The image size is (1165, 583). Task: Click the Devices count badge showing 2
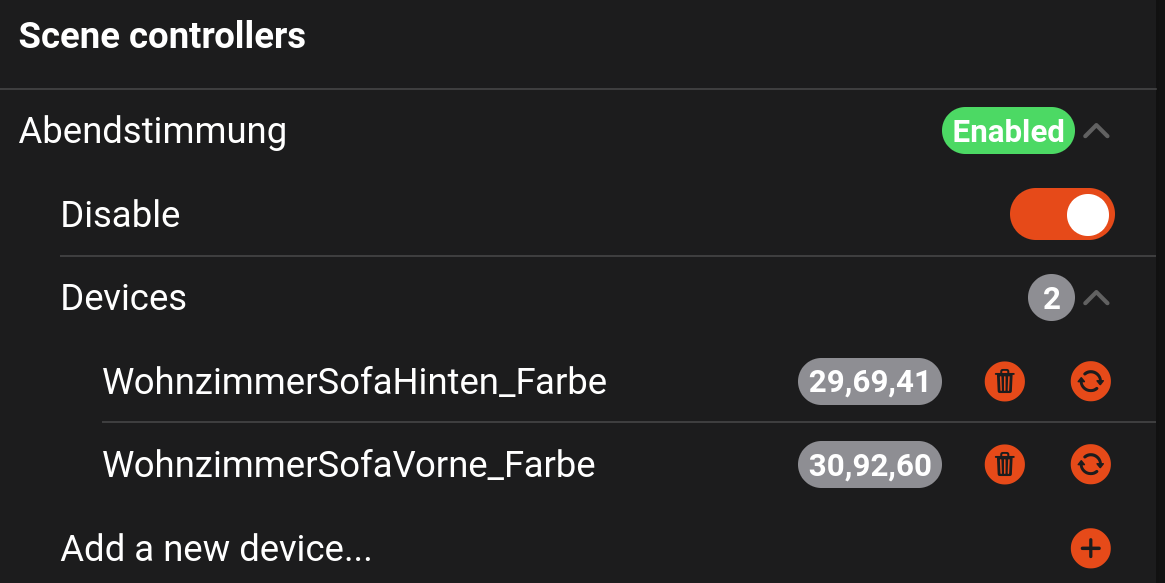coord(1051,298)
